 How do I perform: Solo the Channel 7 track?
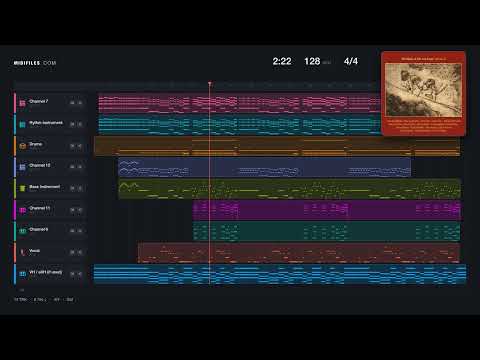tap(80, 103)
